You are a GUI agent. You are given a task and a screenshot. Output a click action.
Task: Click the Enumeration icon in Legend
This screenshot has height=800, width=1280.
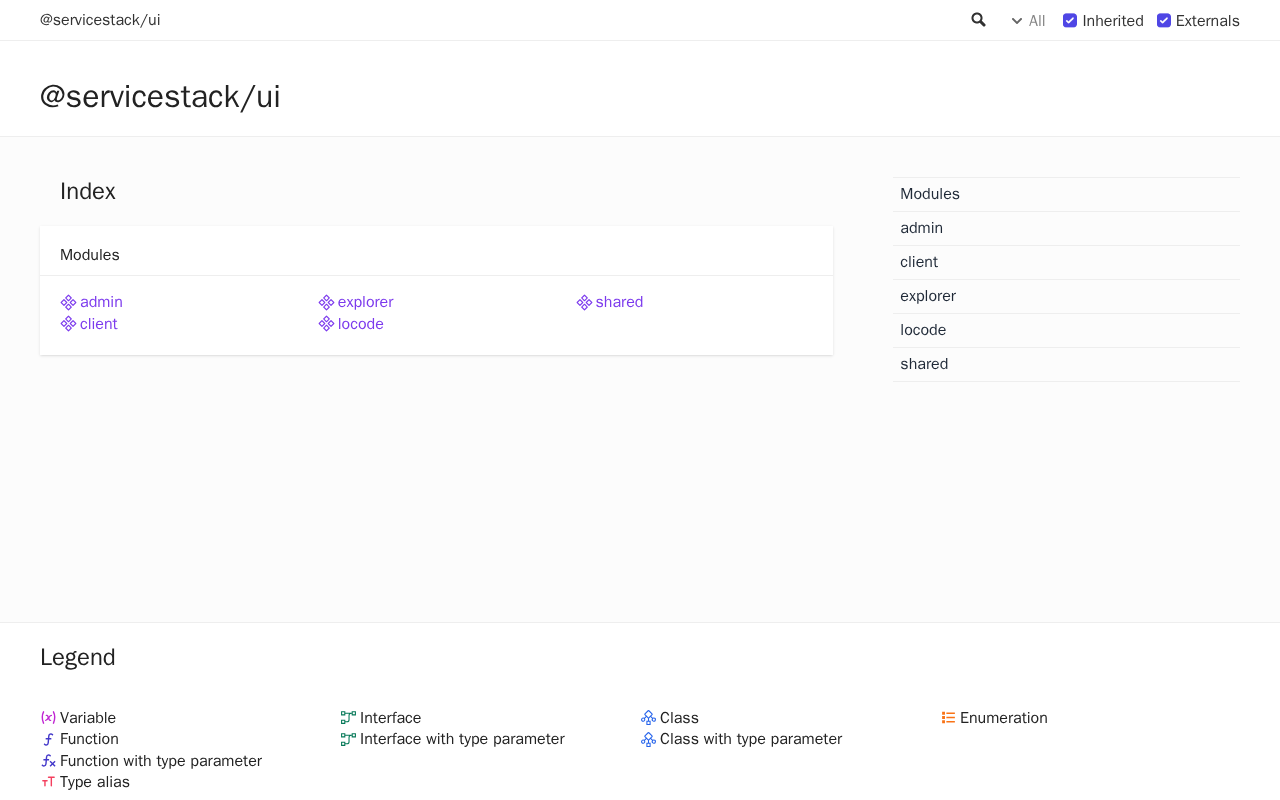pos(948,718)
